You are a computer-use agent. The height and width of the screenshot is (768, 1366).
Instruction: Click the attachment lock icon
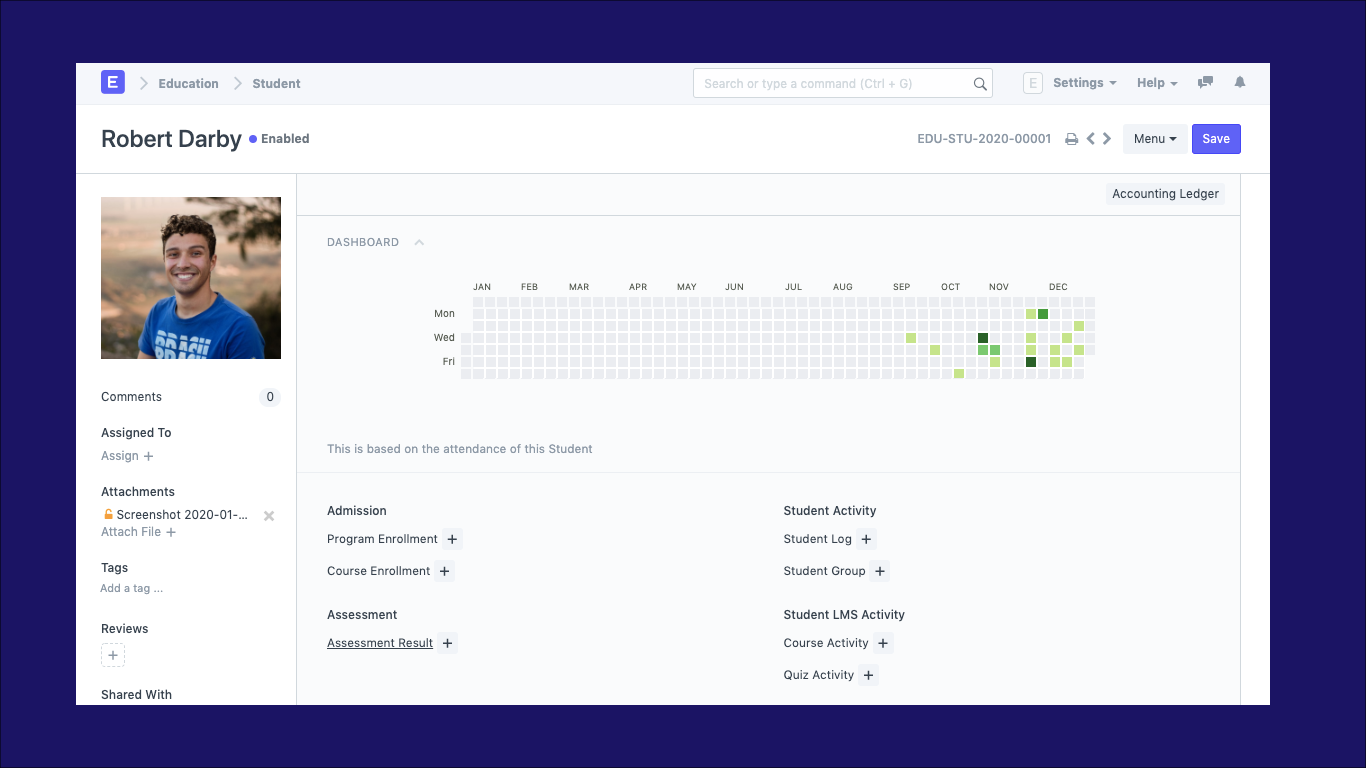point(108,515)
